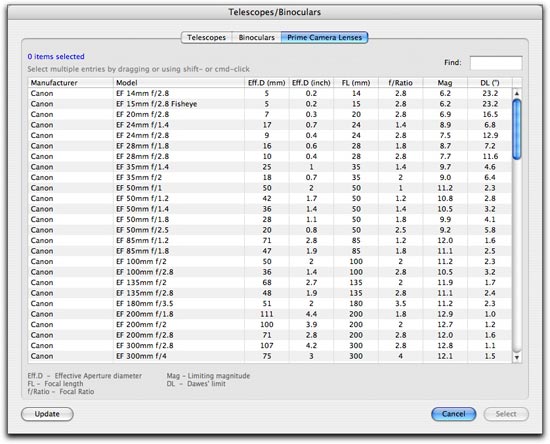Viewport: 550px width, 444px height.
Task: Sort by the Manufacturer column header
Action: coord(71,83)
